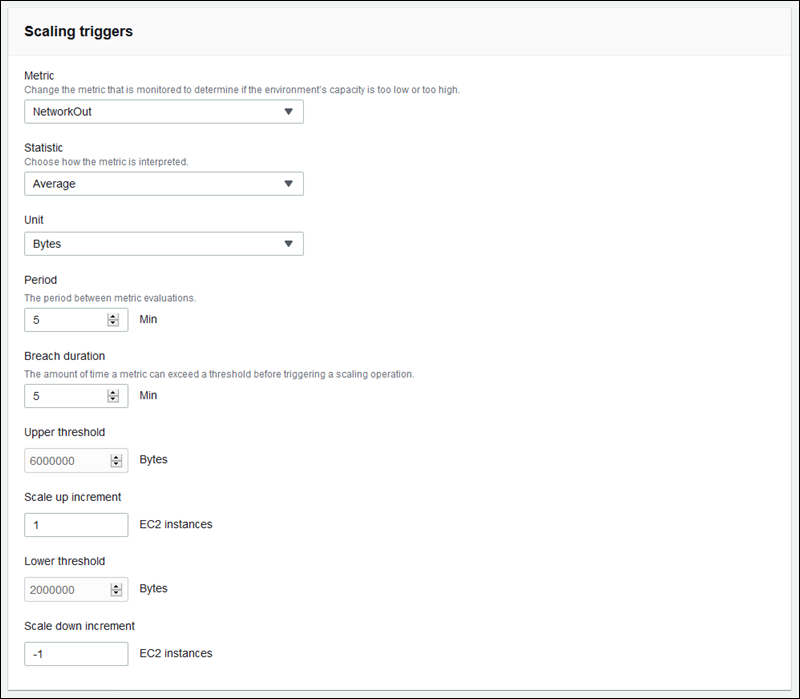Screen dimensions: 800x699
Task: Click the triangle arrow on the Unit dropdown
Action: point(288,244)
